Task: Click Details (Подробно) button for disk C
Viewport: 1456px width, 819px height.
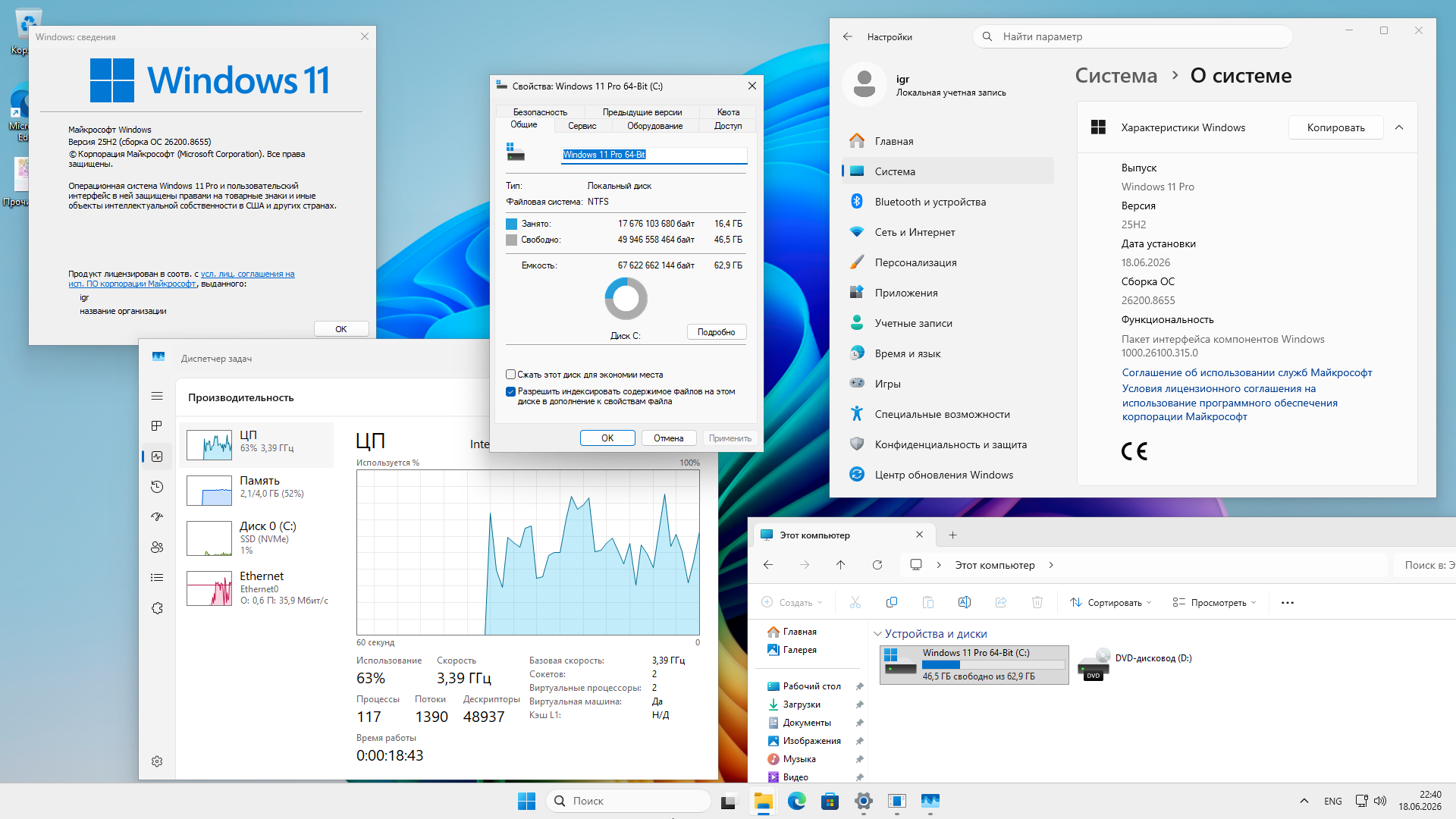Action: [x=717, y=332]
